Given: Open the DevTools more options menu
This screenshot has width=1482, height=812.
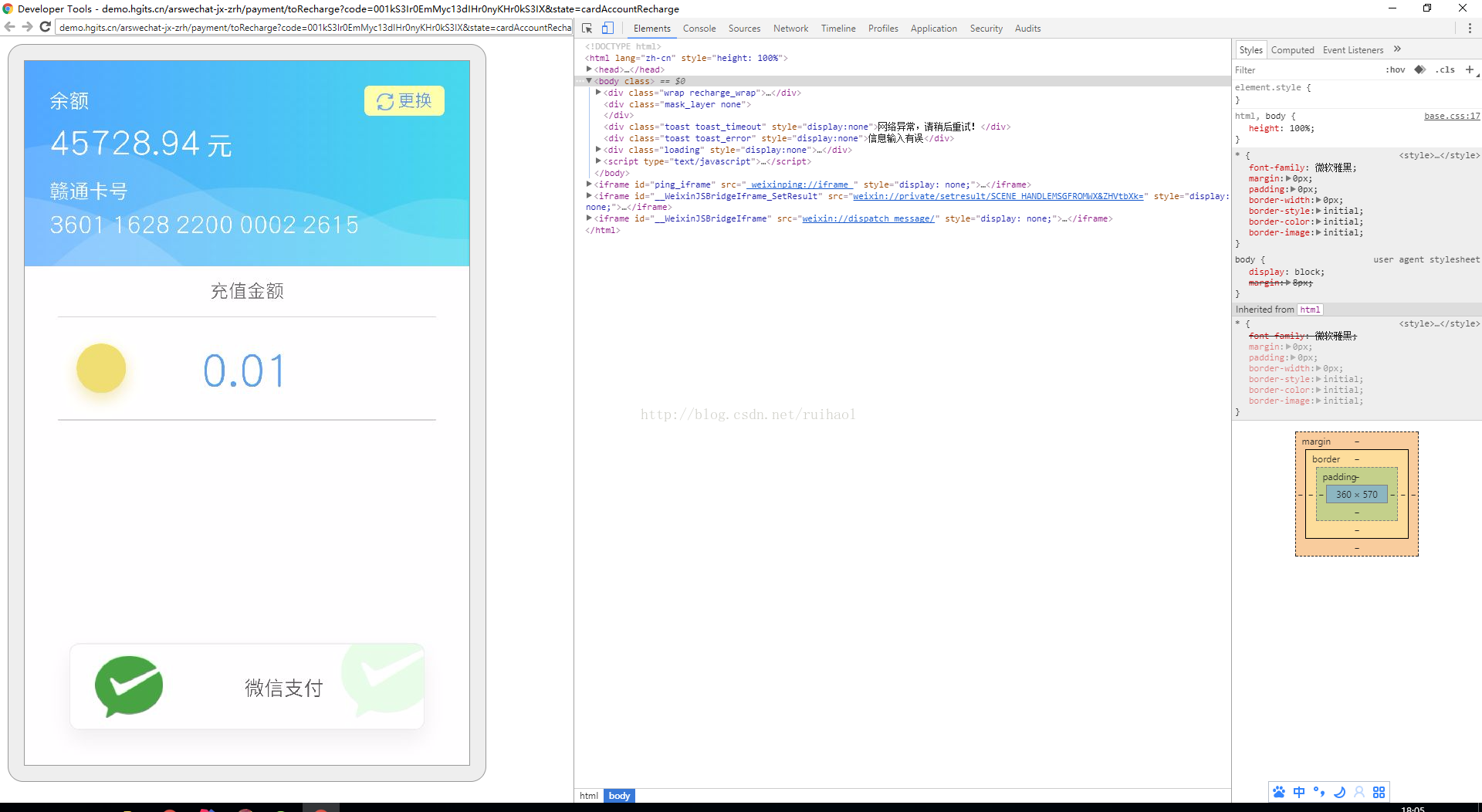Looking at the screenshot, I should (x=1470, y=29).
